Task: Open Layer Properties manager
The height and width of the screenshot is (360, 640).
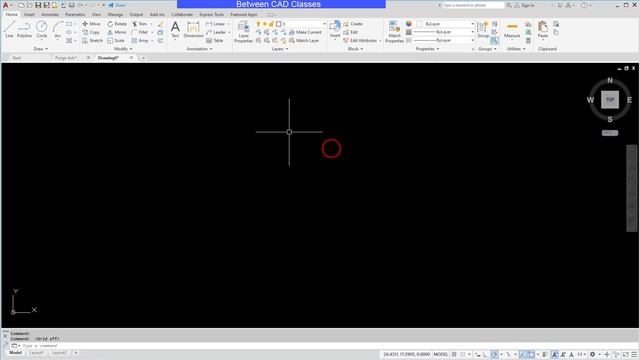Action: click(x=244, y=32)
